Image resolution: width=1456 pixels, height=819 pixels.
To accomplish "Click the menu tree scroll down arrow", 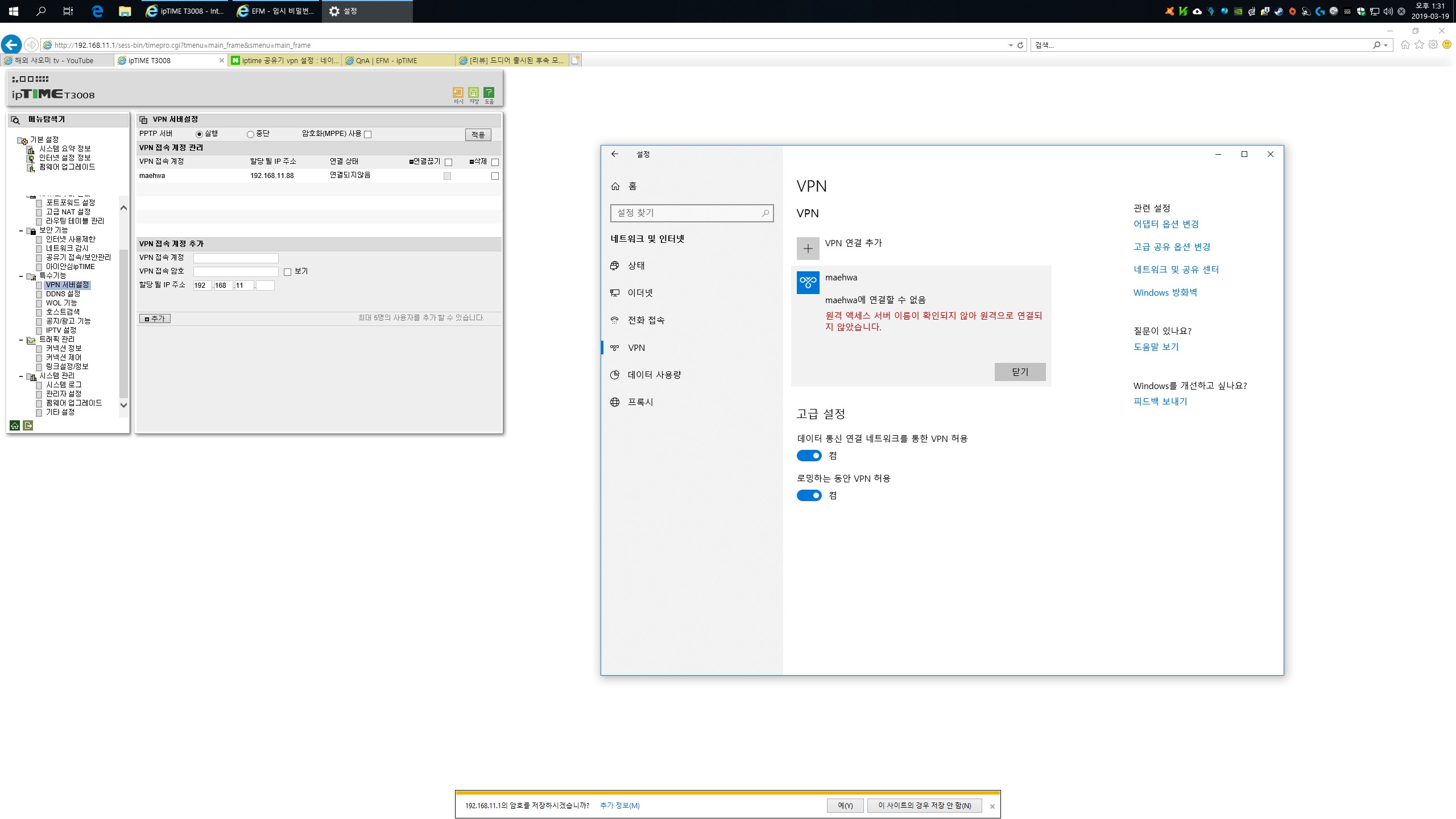I will (123, 405).
